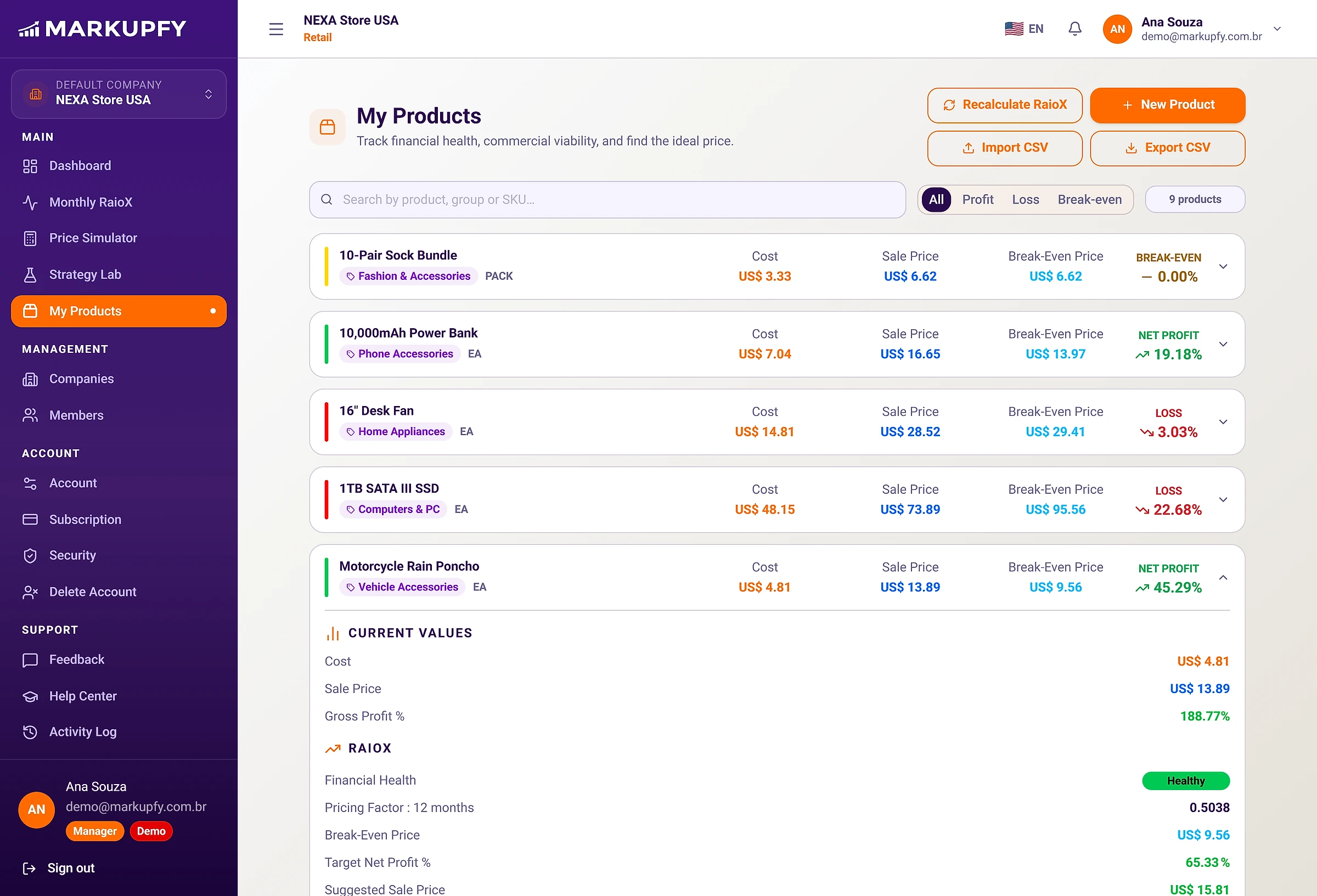This screenshot has height=896, width=1317.
Task: Collapse the Motorcycle Rain Poncho details
Action: click(x=1223, y=578)
